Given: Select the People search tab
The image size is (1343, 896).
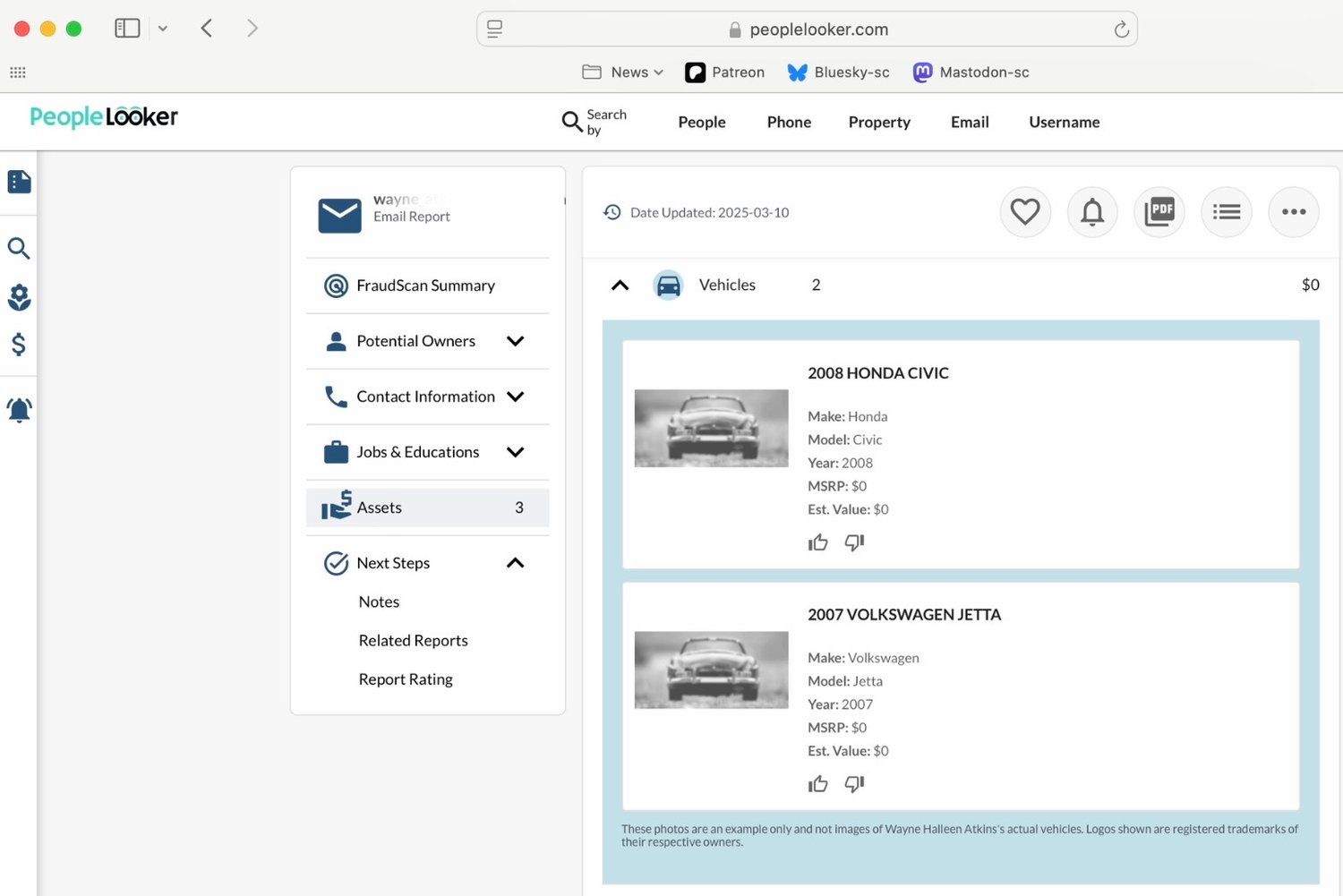Looking at the screenshot, I should pyautogui.click(x=702, y=123).
